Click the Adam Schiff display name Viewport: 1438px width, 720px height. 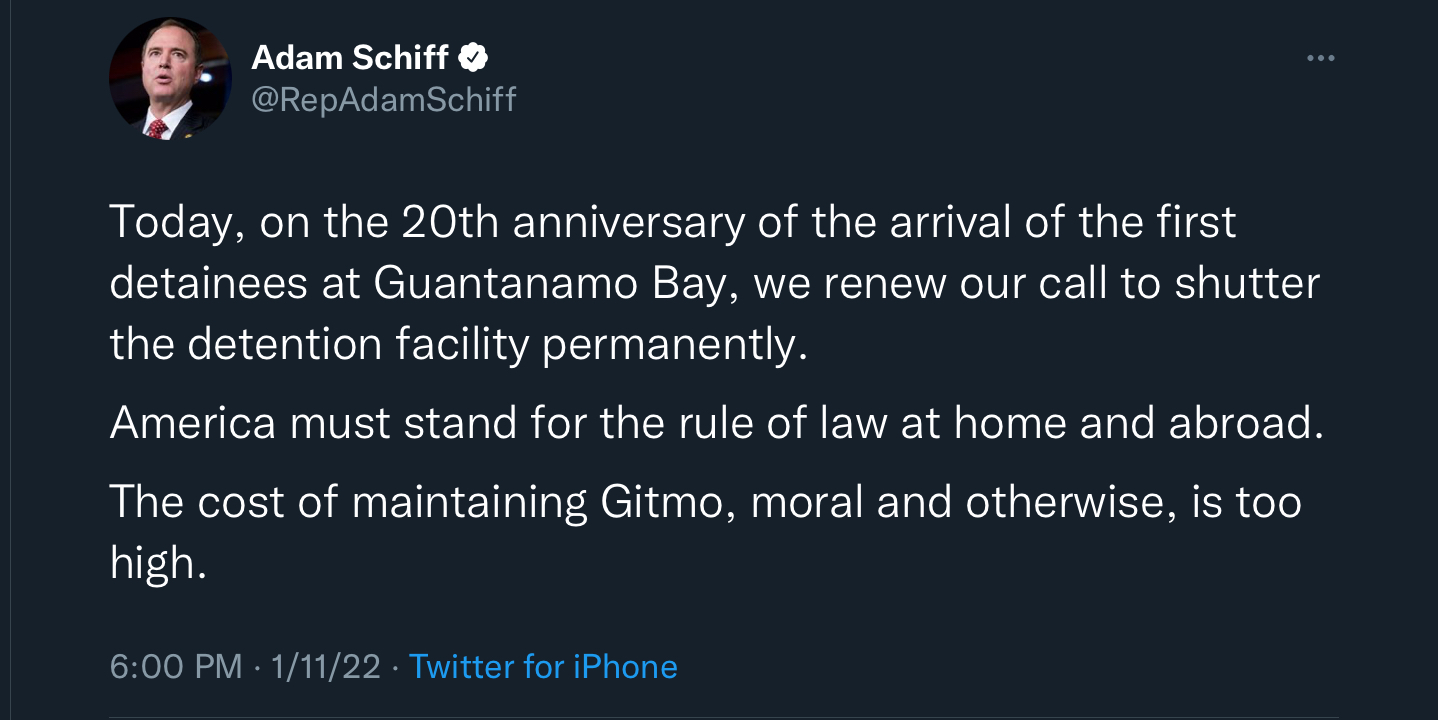(x=350, y=58)
